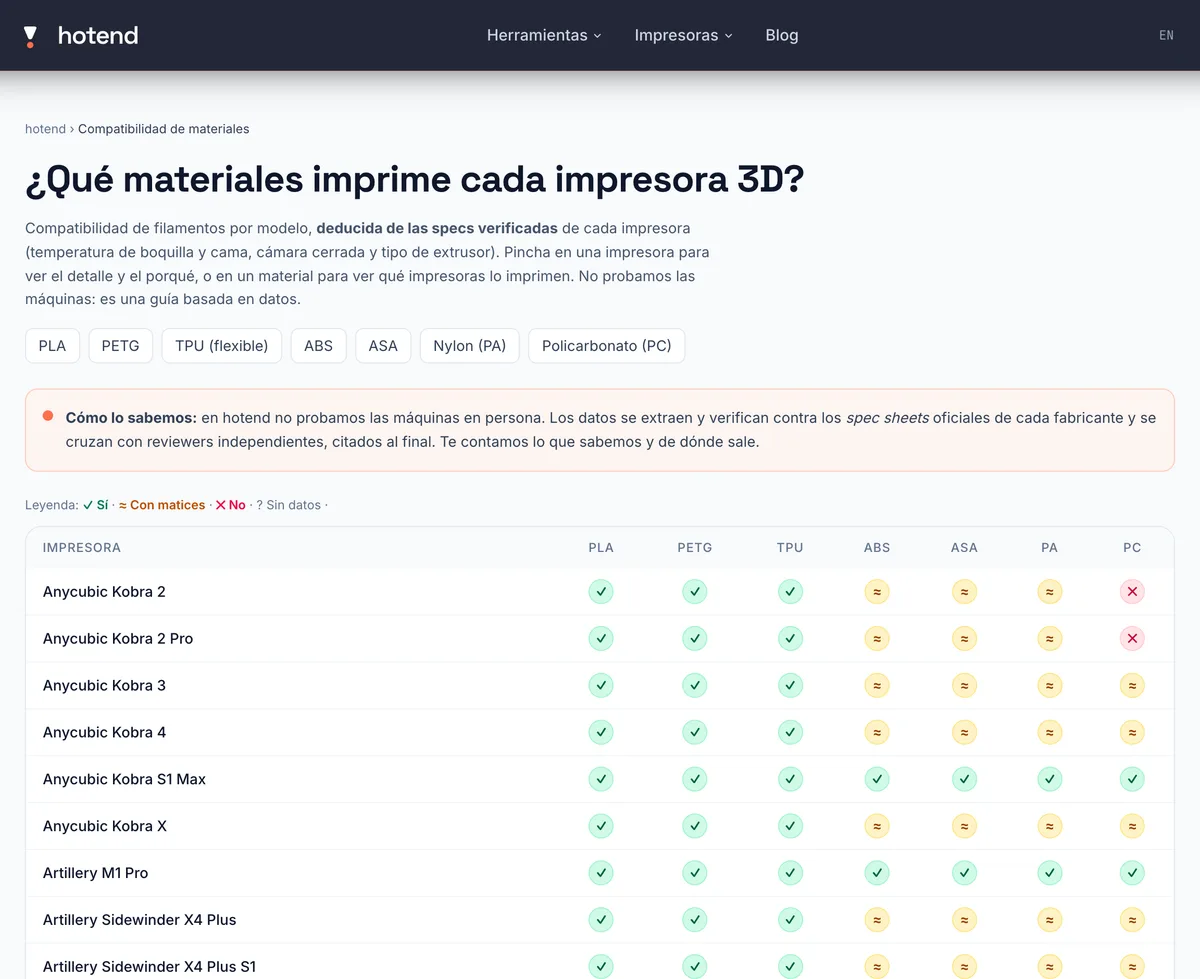Image resolution: width=1200 pixels, height=979 pixels.
Task: Open the Artillery M1 Pro printer
Action: pyautogui.click(x=95, y=874)
